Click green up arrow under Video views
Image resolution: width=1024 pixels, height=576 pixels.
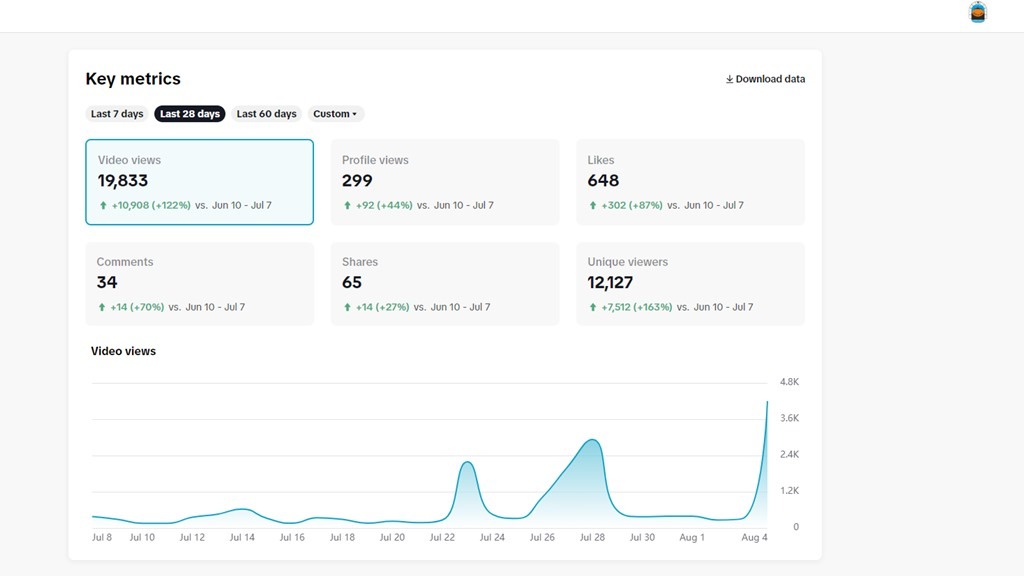coord(103,206)
